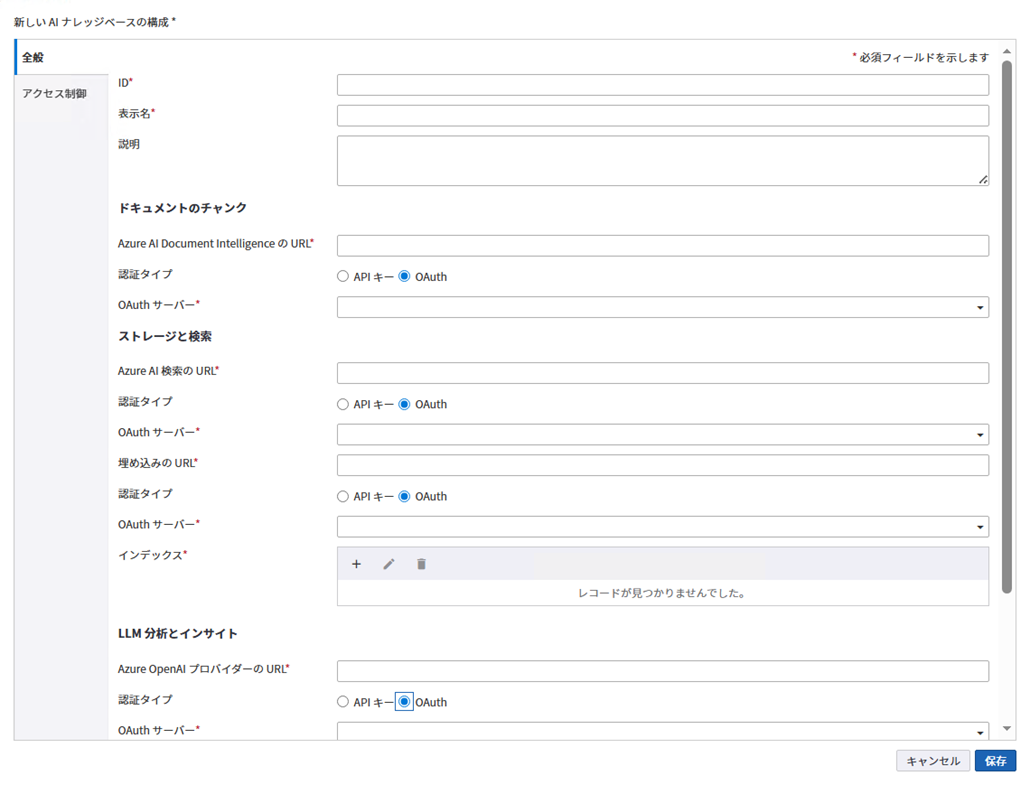
Task: Select API キー under LLM 分析とインサイト
Action: (x=343, y=701)
